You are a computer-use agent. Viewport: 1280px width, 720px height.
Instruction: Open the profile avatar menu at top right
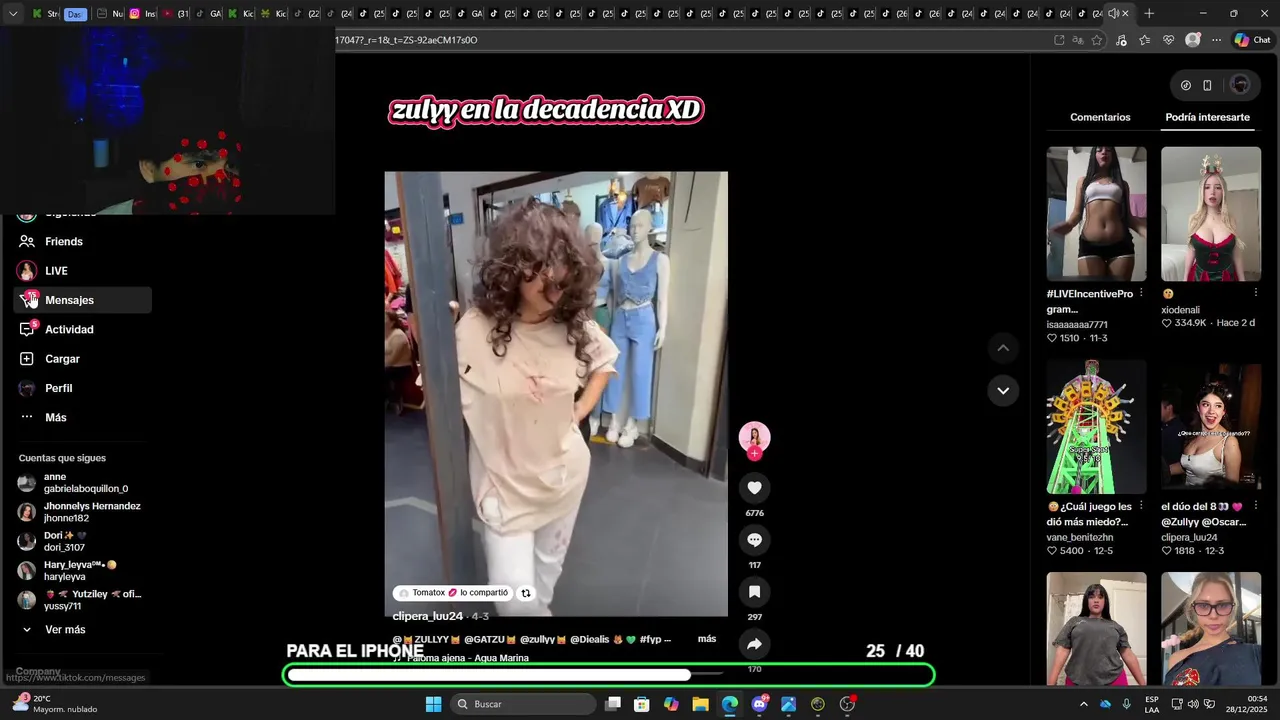(1240, 85)
